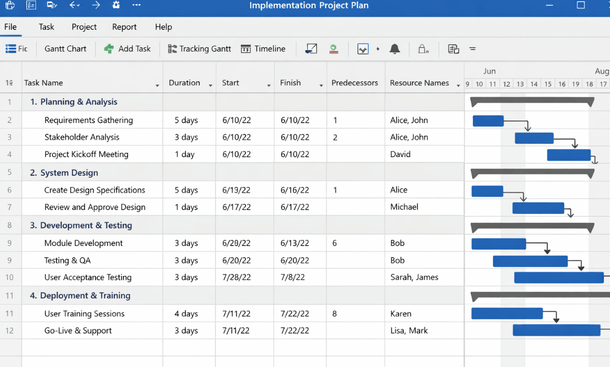Click the app logo icon in title bar
The image size is (610, 367).
tap(10, 5)
